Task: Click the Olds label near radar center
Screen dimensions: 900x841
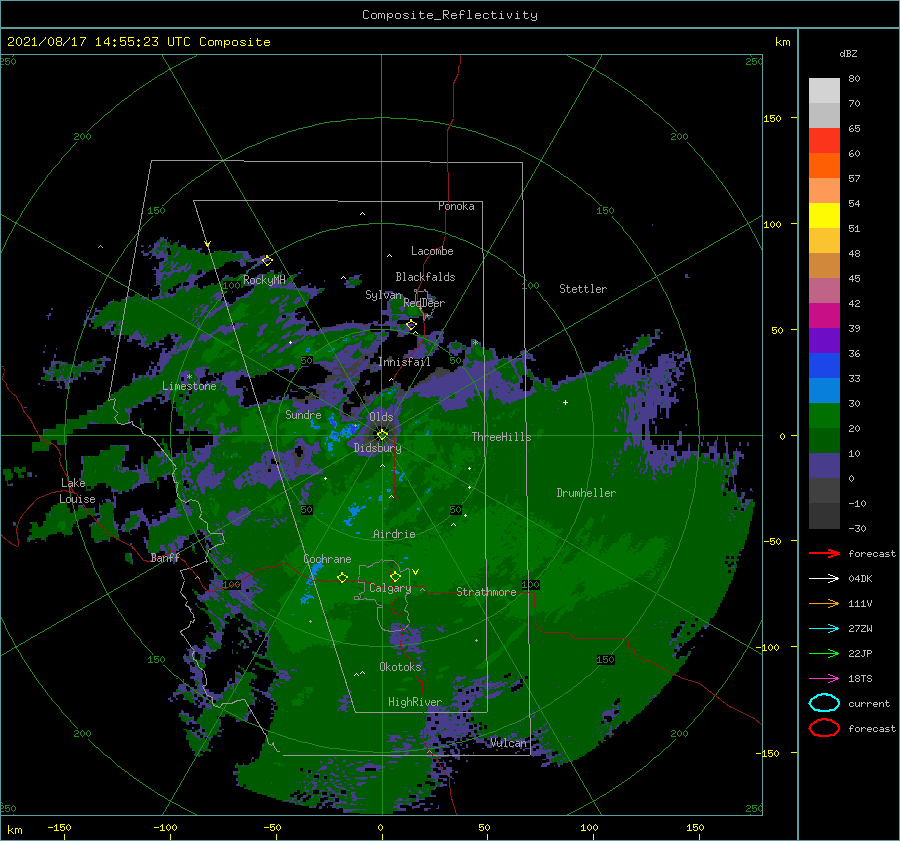Action: (381, 417)
